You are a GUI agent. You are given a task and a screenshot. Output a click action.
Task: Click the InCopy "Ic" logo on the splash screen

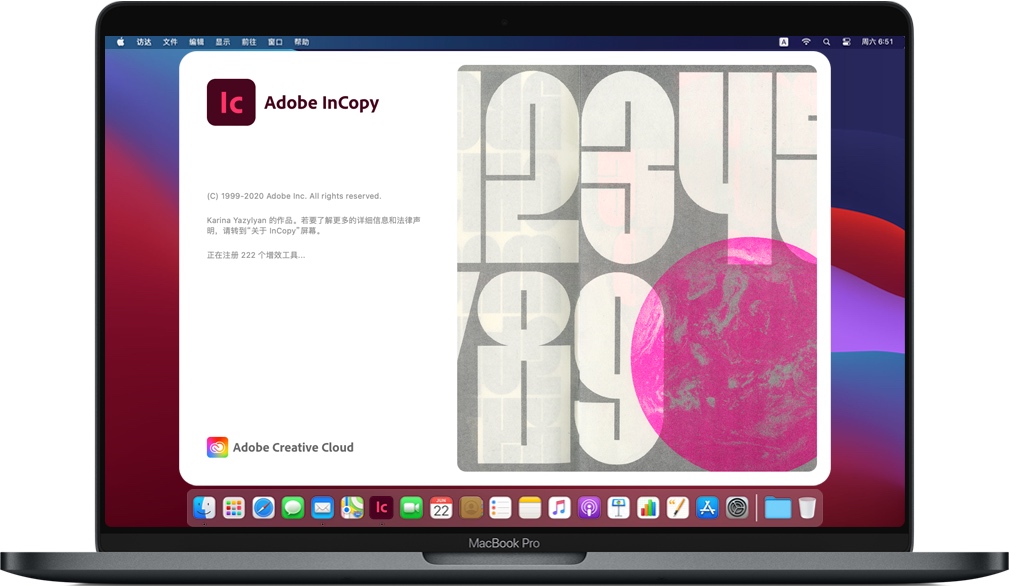pos(231,103)
